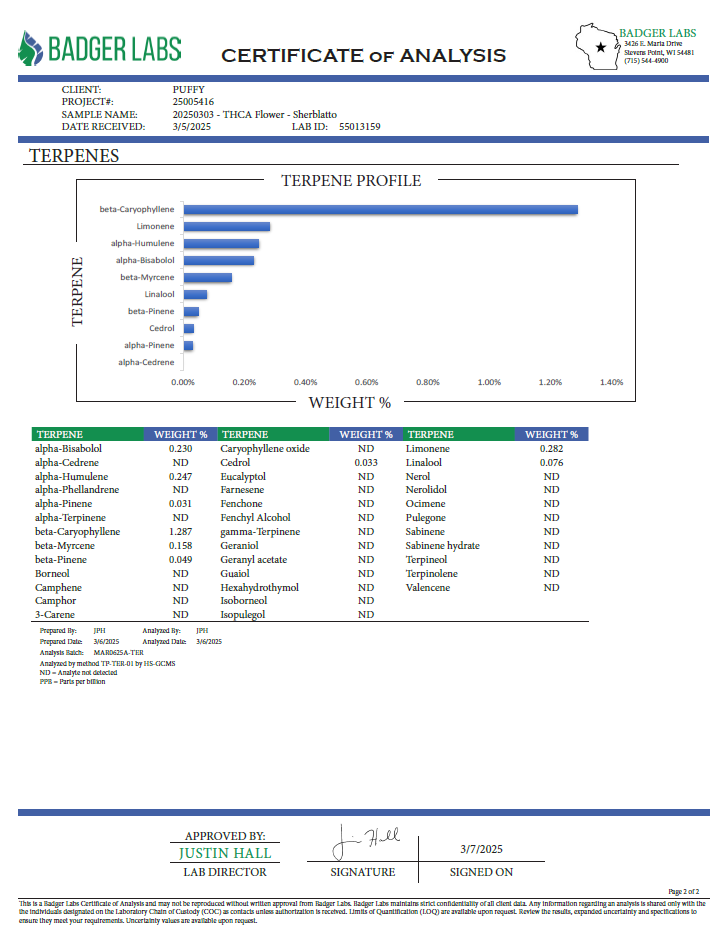727x945 pixels.
Task: Click the star inside the Wisconsin map
Action: (600, 47)
